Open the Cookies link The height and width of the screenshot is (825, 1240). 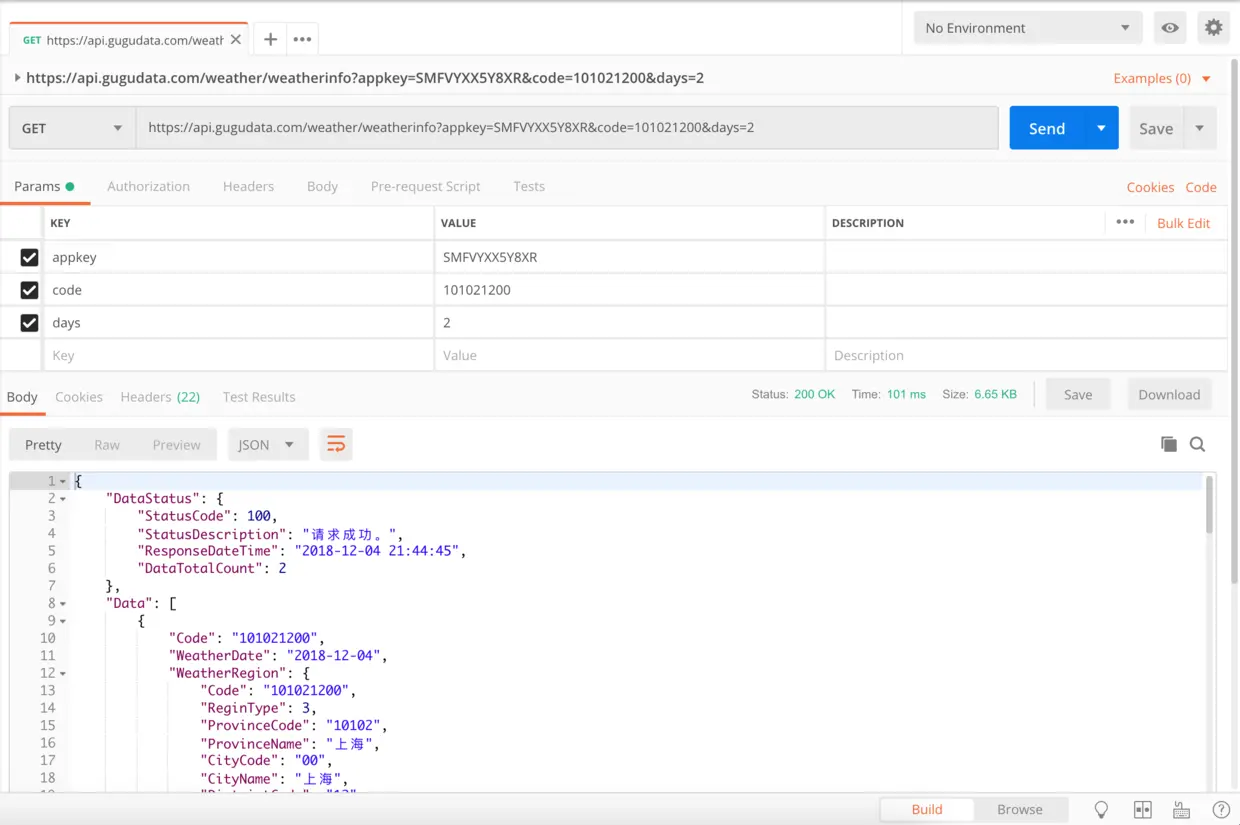(1150, 187)
